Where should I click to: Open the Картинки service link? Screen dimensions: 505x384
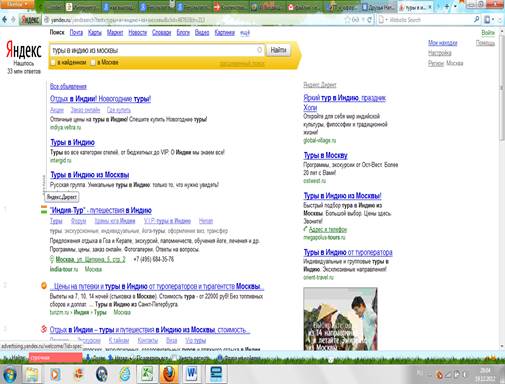click(x=225, y=33)
